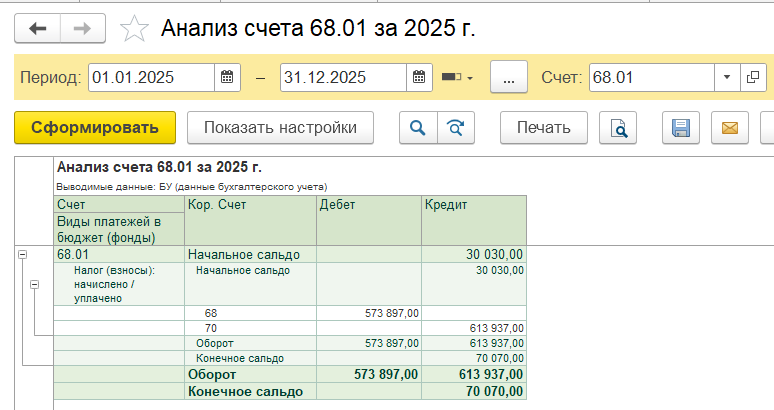The width and height of the screenshot is (774, 410).
Task: Collapse the Налог (взносы) subgroup
Action: point(35,285)
